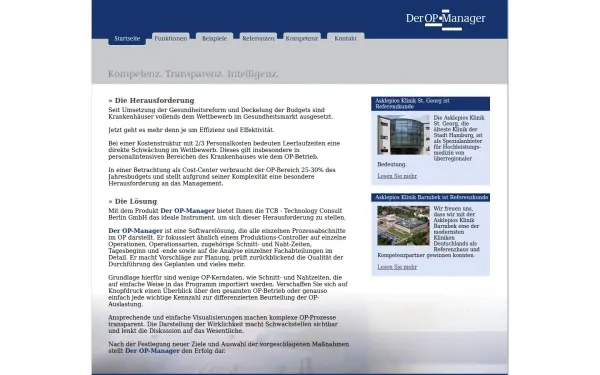Click 'Asklepios Klinik Barmbek ist Referenzkunde' header

[x=430, y=197]
